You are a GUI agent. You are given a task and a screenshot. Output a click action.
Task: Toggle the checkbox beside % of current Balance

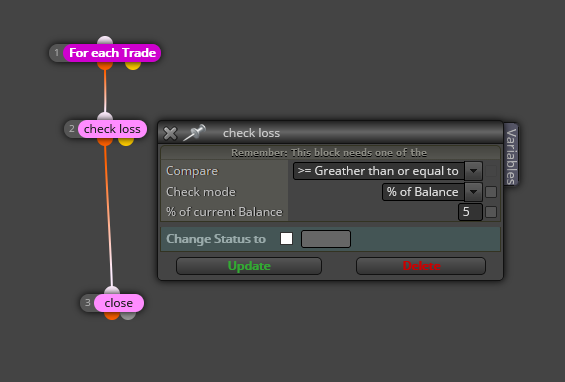click(491, 212)
